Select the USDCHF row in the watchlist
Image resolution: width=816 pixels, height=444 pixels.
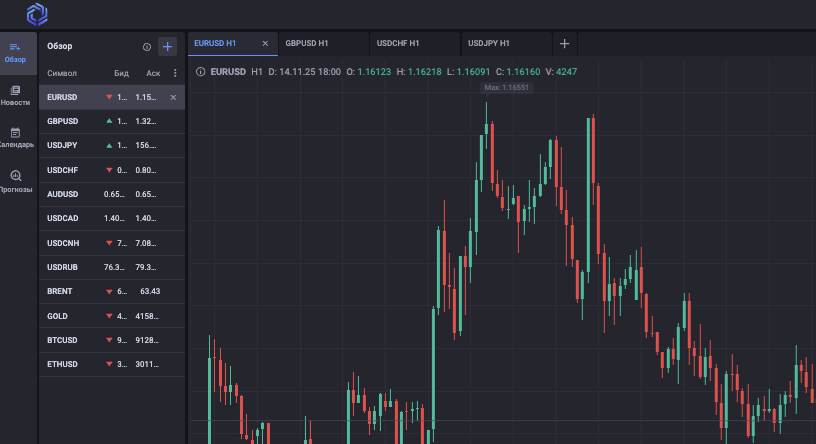112,170
